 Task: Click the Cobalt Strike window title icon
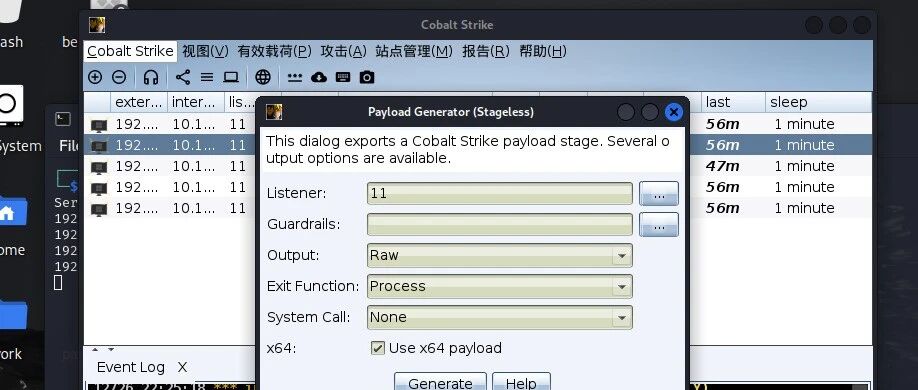[x=97, y=25]
